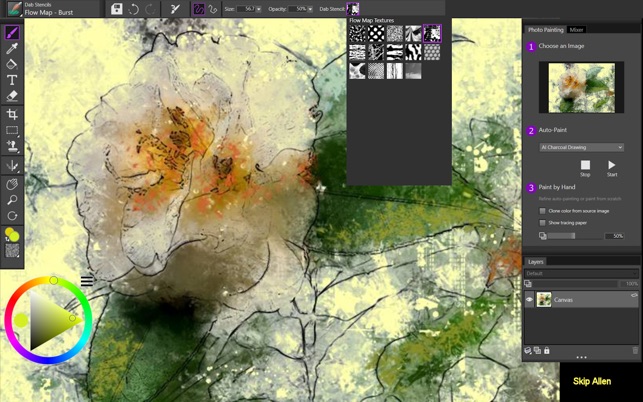Open the Photo Painting tab
Screen dimensions: 643x402
point(545,30)
